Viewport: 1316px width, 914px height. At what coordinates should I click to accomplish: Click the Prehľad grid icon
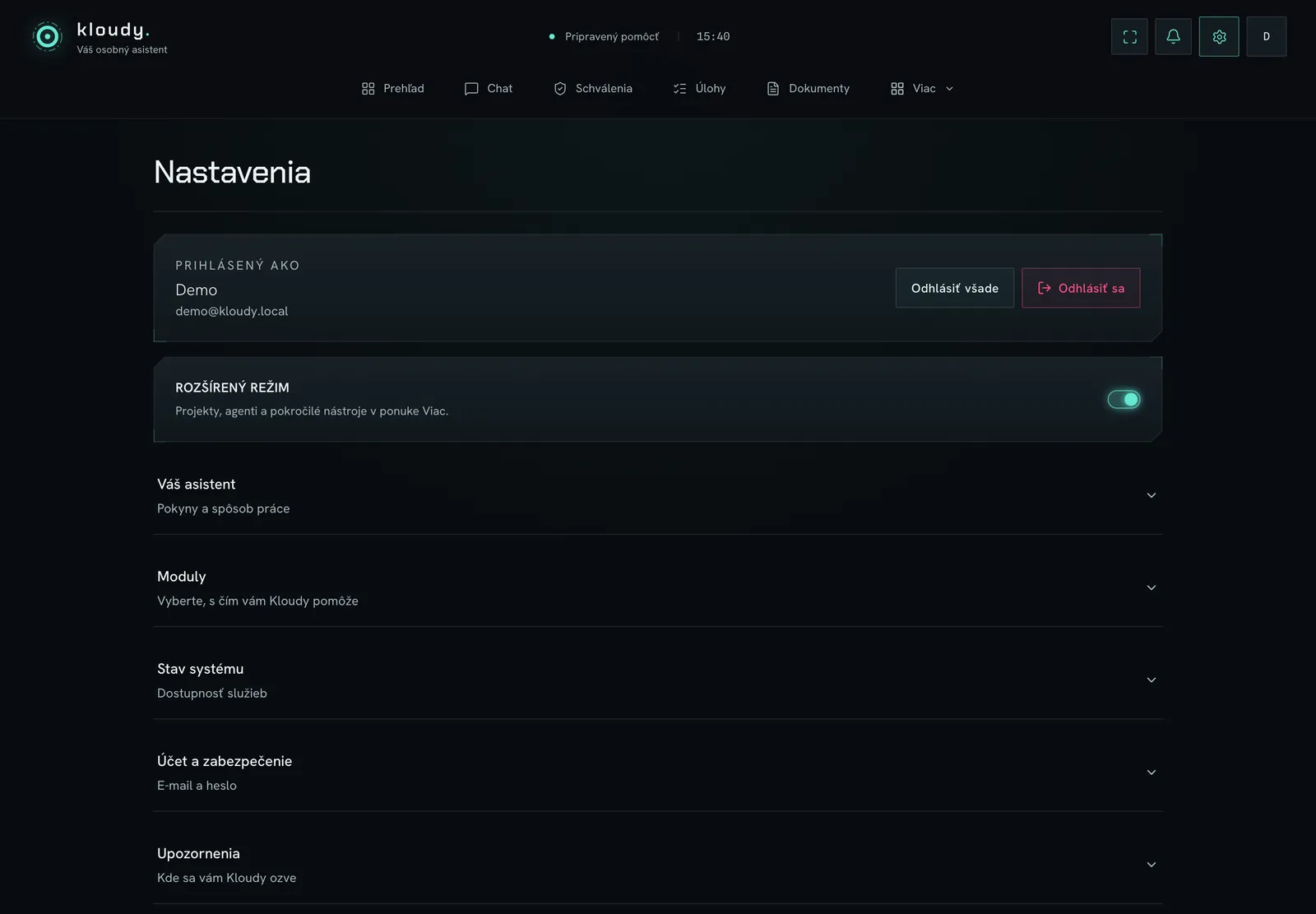click(368, 89)
